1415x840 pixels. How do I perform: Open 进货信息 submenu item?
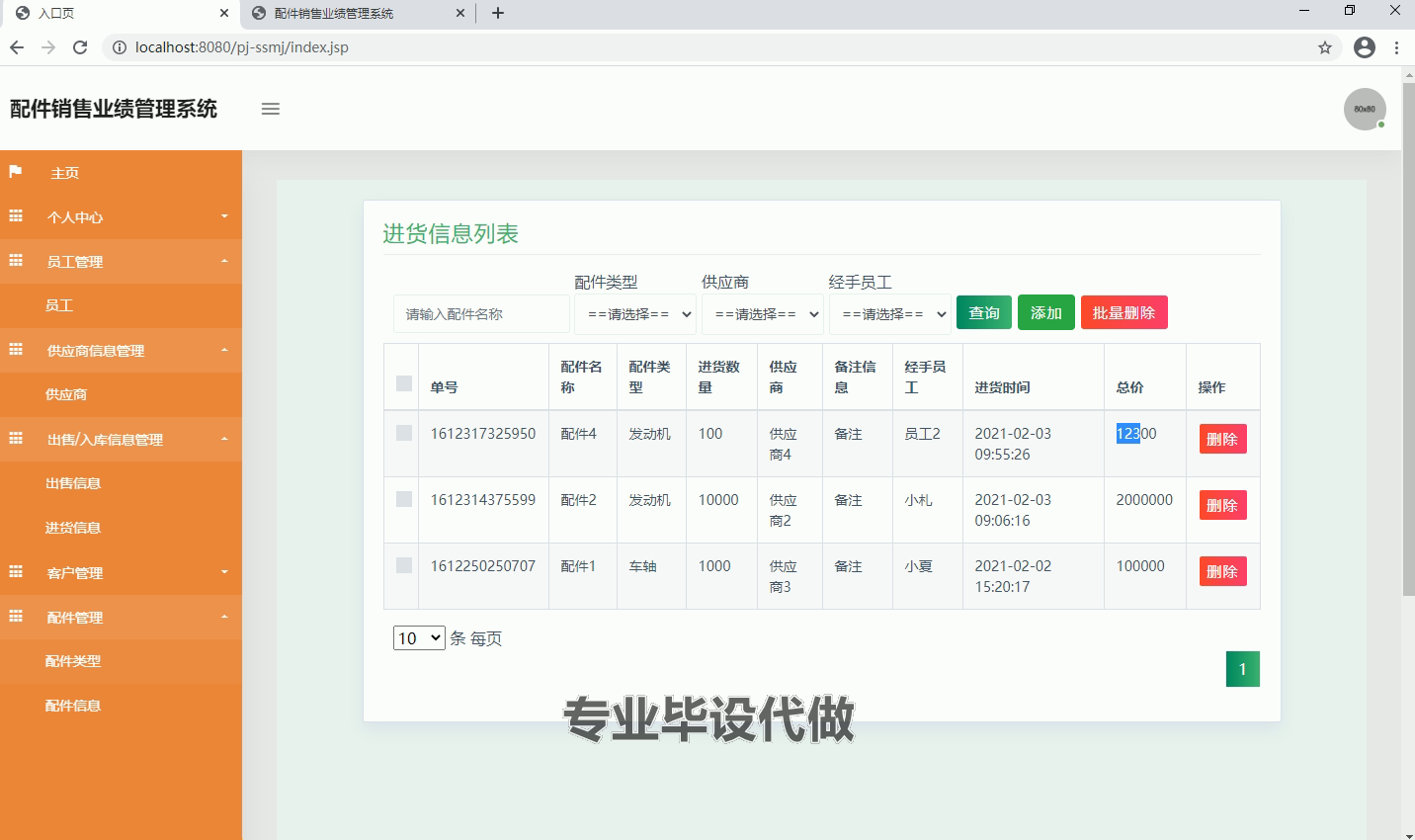(121, 528)
